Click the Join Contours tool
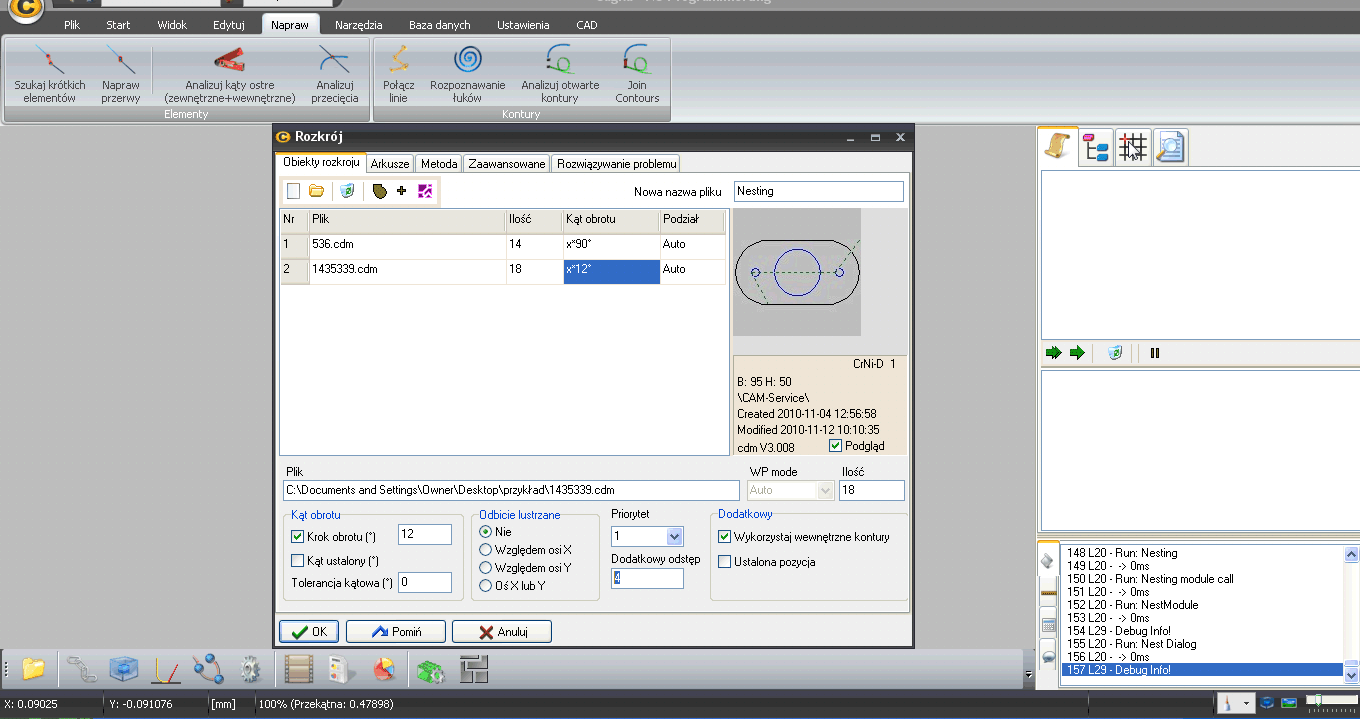1360x719 pixels. (637, 74)
